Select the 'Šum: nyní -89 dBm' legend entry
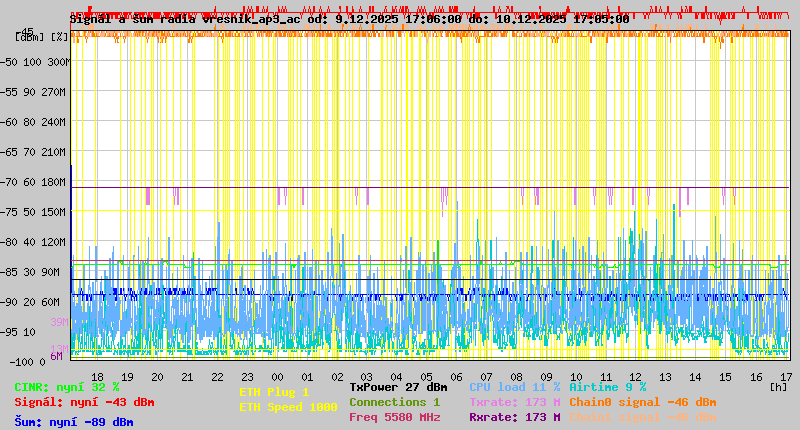 pyautogui.click(x=74, y=422)
